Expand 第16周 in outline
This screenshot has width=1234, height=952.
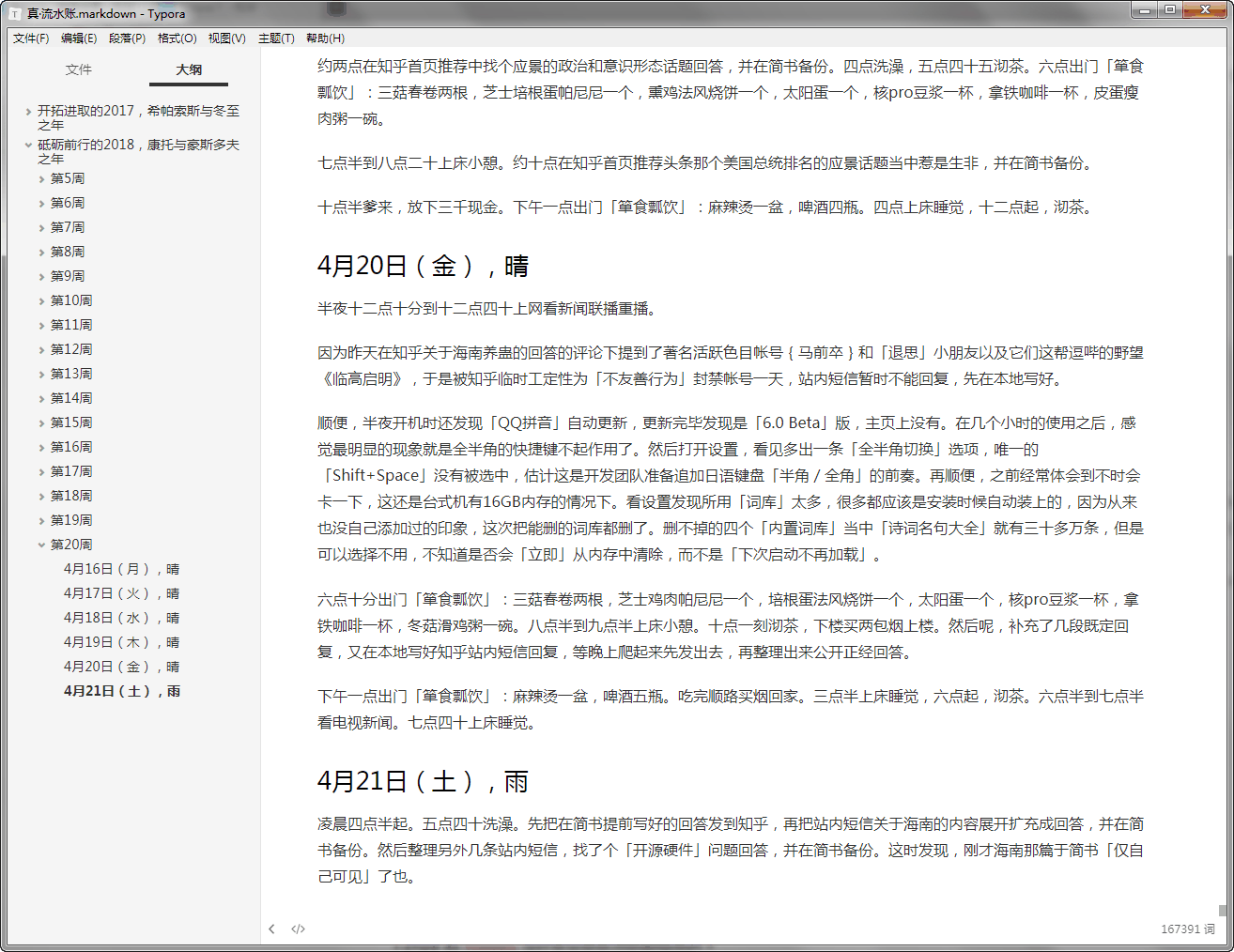[x=41, y=448]
